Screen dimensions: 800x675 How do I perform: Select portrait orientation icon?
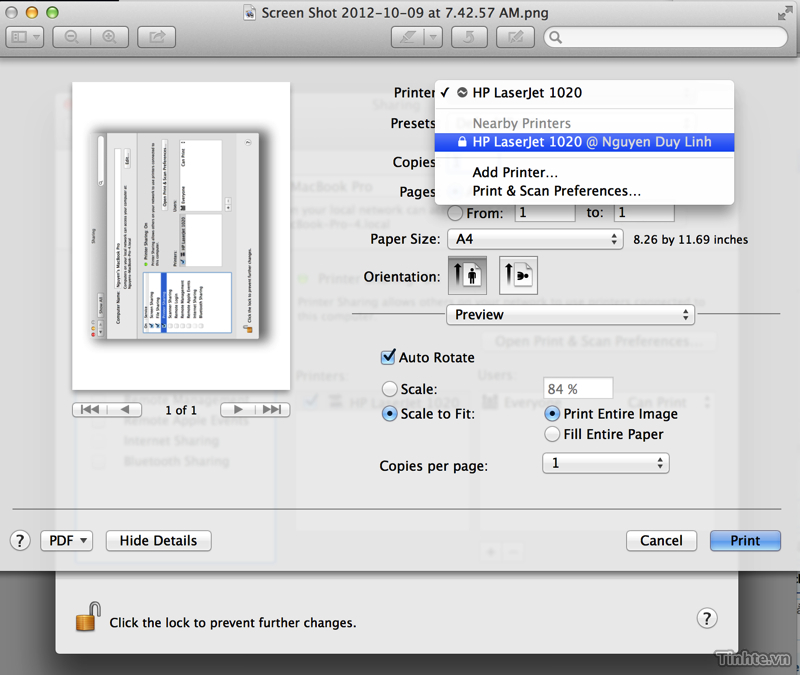[x=467, y=276]
